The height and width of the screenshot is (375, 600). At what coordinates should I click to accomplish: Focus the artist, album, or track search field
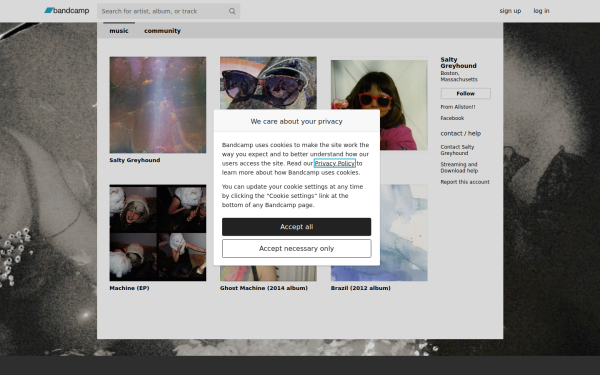[168, 11]
